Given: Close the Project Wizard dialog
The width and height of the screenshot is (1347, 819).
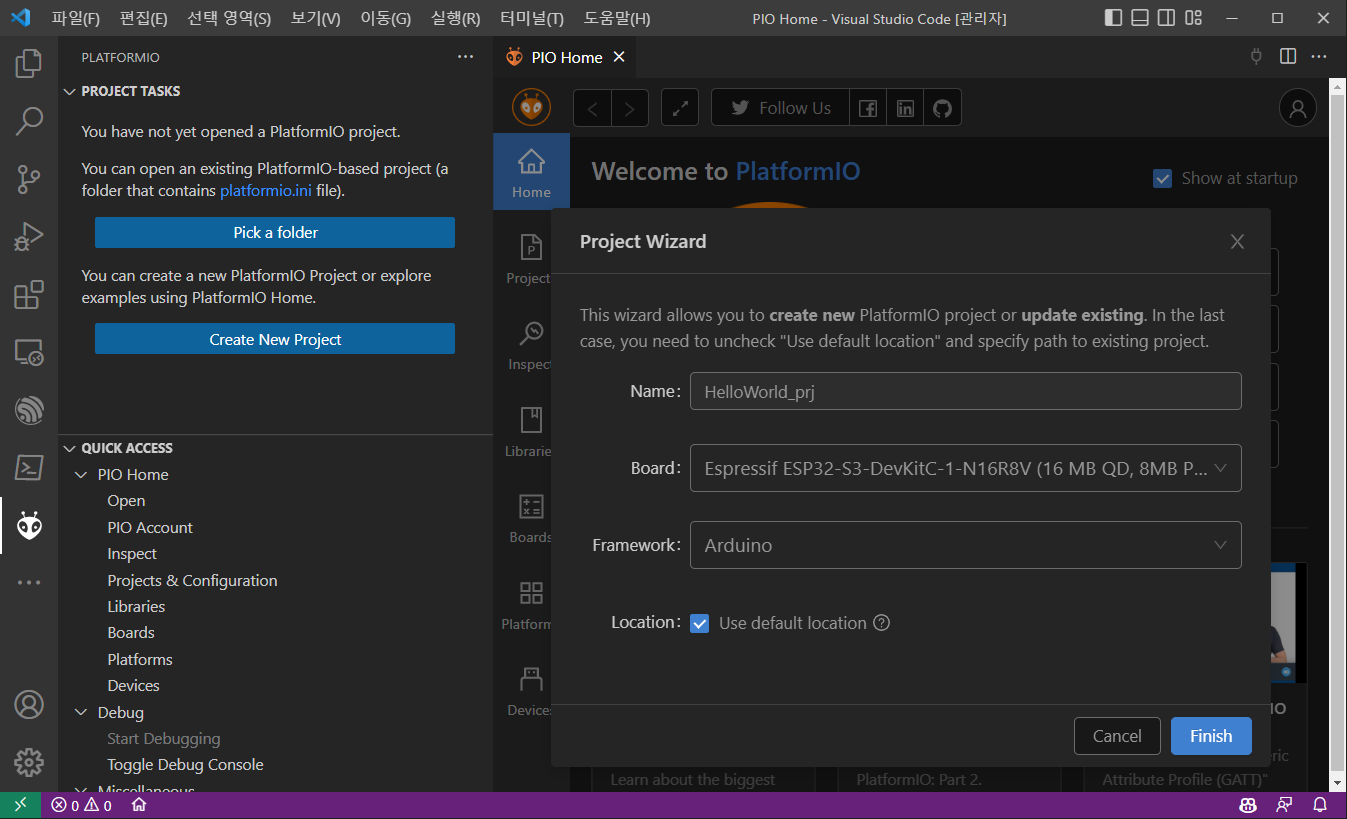Looking at the screenshot, I should (1237, 241).
